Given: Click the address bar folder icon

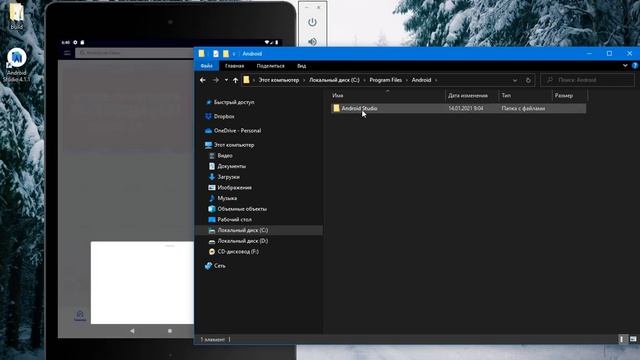Looking at the screenshot, I should click(x=246, y=80).
